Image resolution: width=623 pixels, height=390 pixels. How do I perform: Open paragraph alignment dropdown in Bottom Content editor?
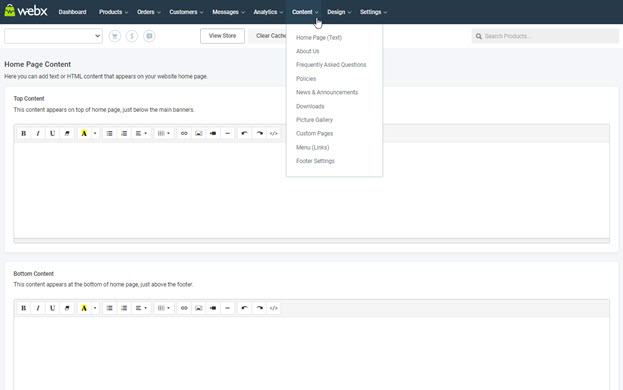(141, 308)
